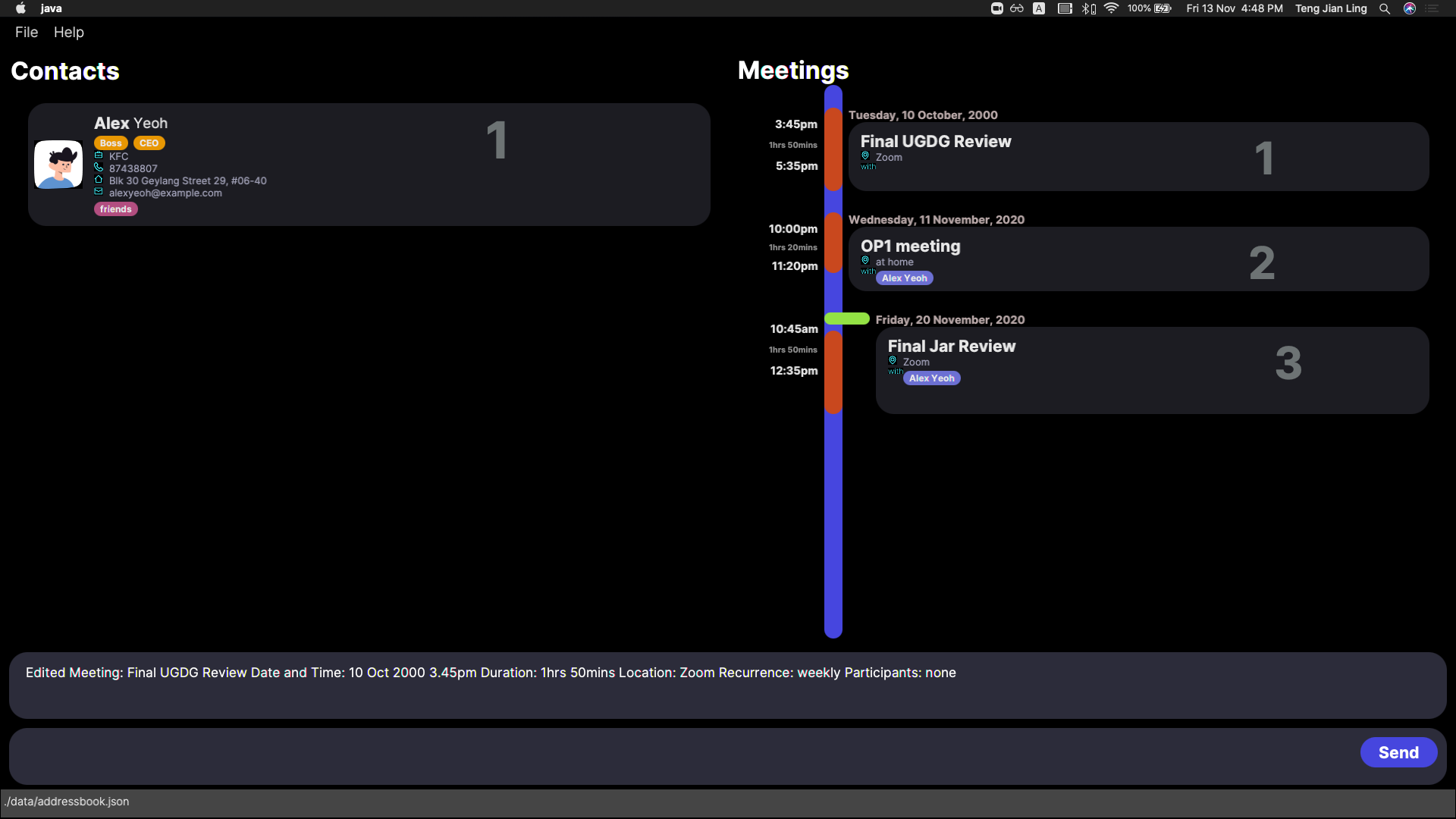Click location pin icon in Final Jar Review

click(x=893, y=361)
